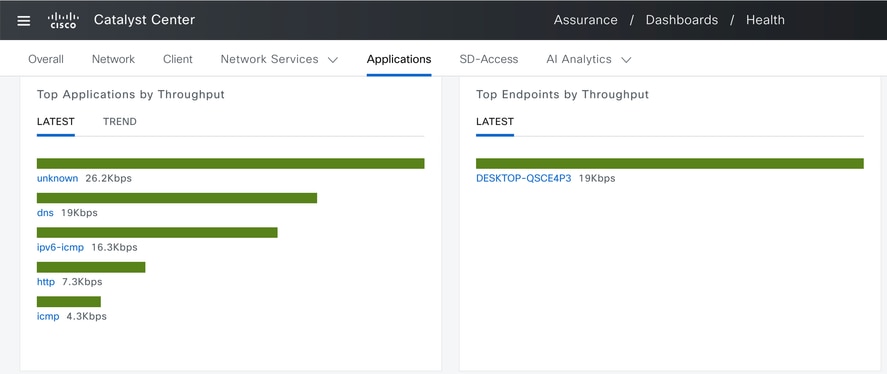Open the http application link
887x374 pixels.
(46, 282)
